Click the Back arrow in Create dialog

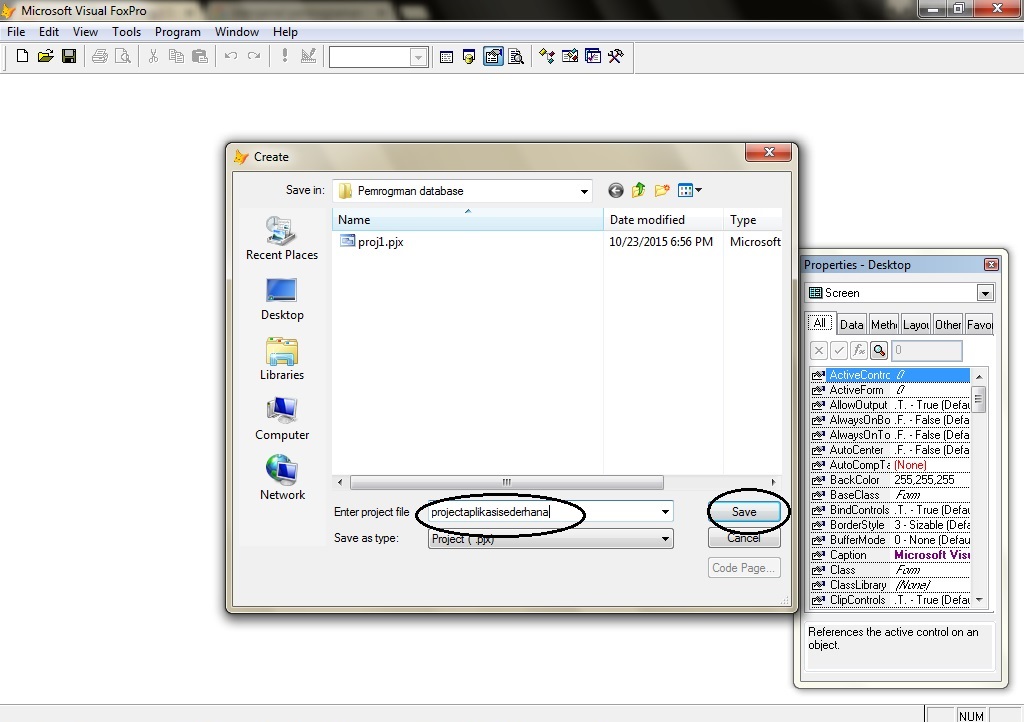[x=615, y=191]
